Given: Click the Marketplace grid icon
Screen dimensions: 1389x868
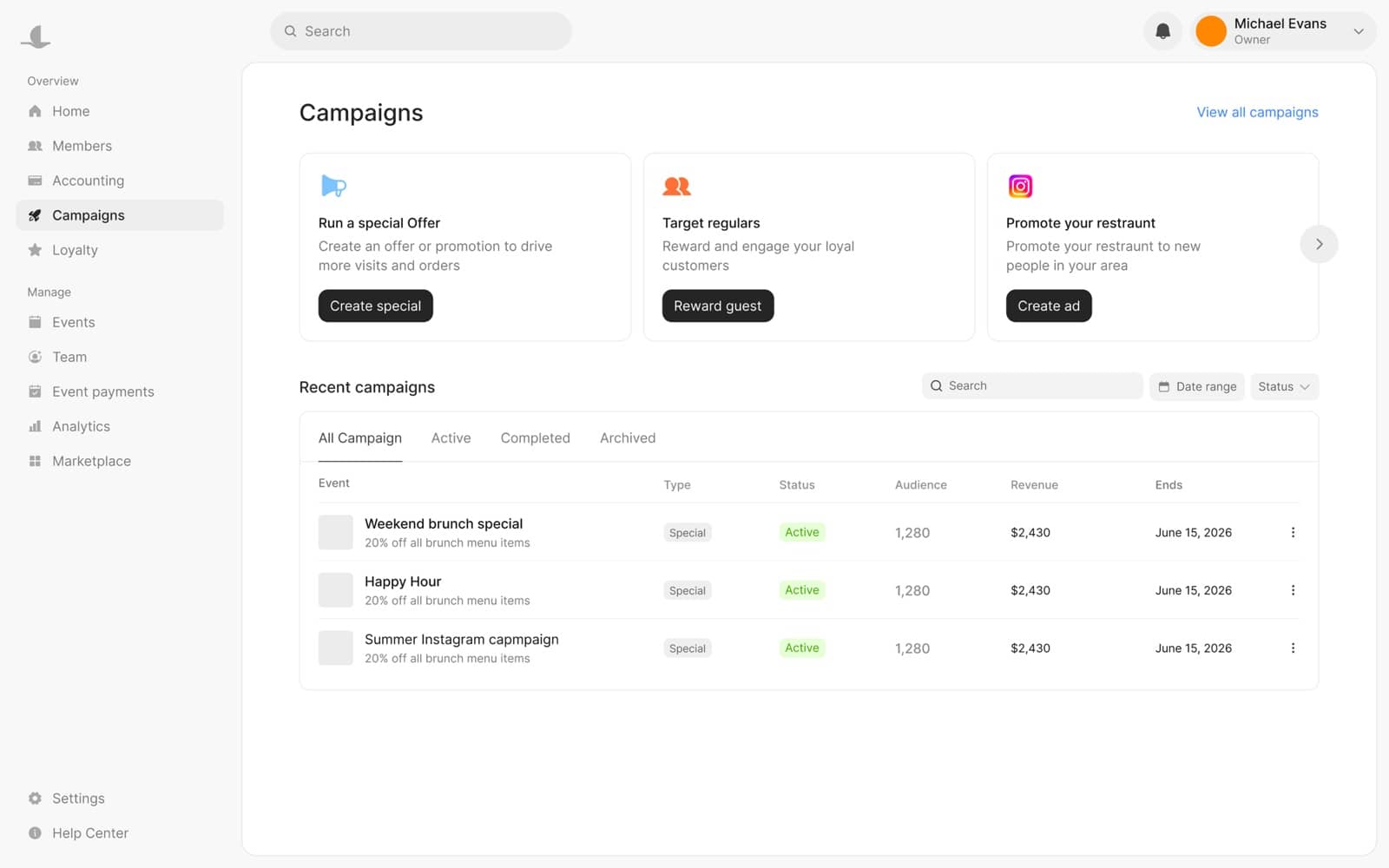Looking at the screenshot, I should point(35,461).
